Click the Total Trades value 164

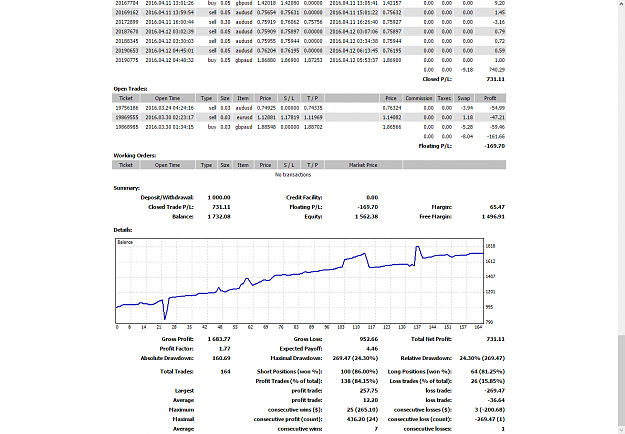tap(225, 371)
